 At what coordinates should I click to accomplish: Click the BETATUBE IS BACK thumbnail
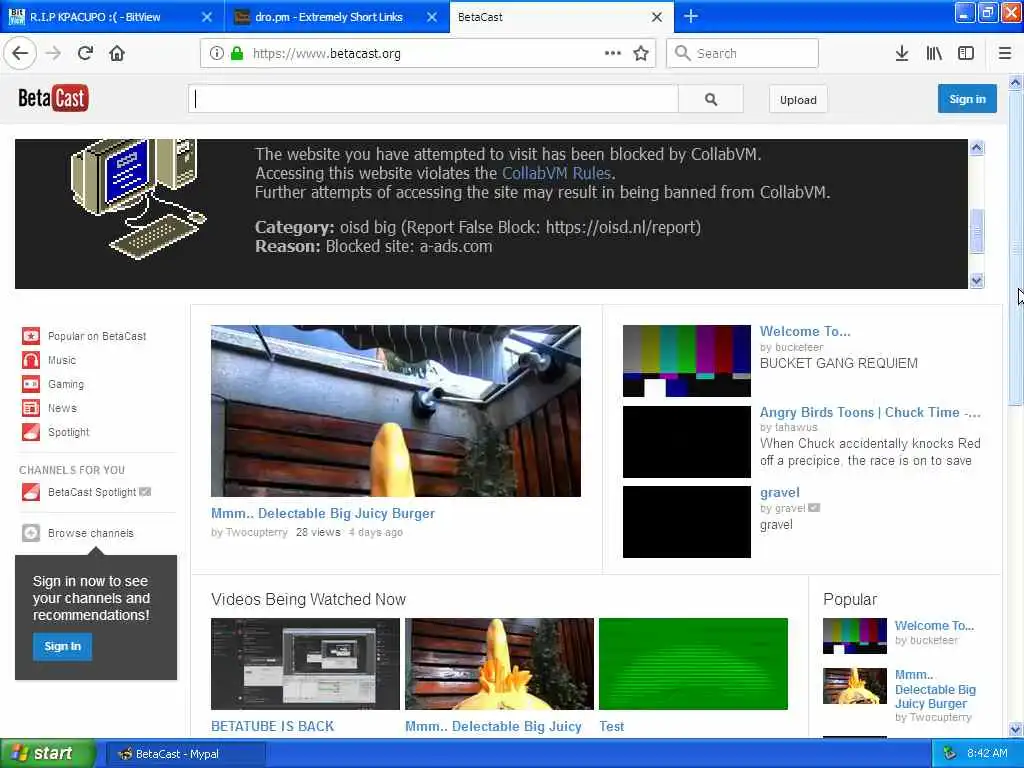point(305,664)
